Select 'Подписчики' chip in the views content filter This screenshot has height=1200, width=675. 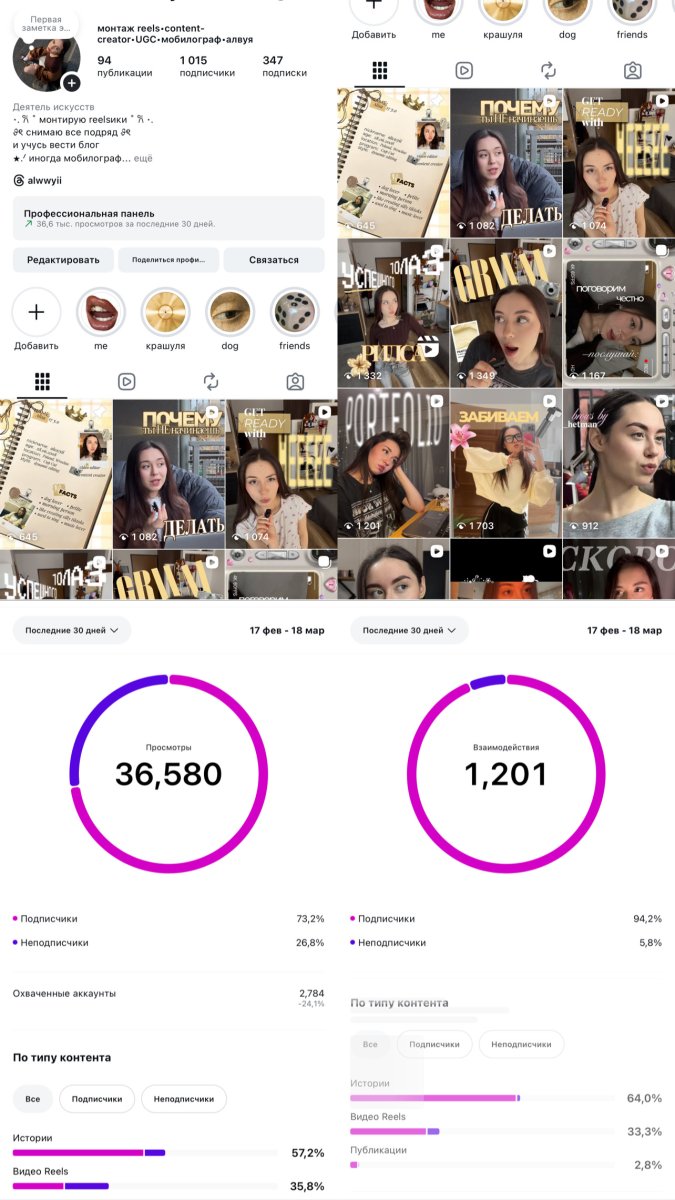coord(97,1099)
